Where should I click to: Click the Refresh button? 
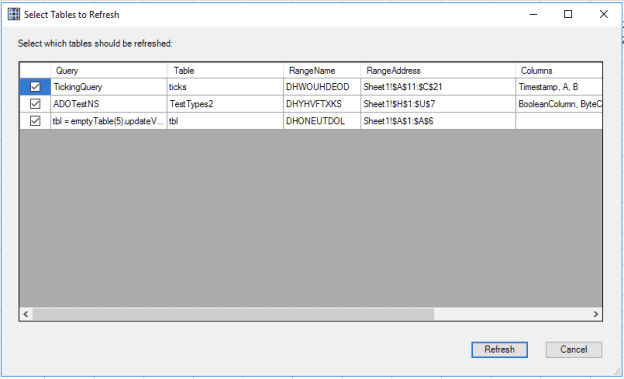[499, 350]
